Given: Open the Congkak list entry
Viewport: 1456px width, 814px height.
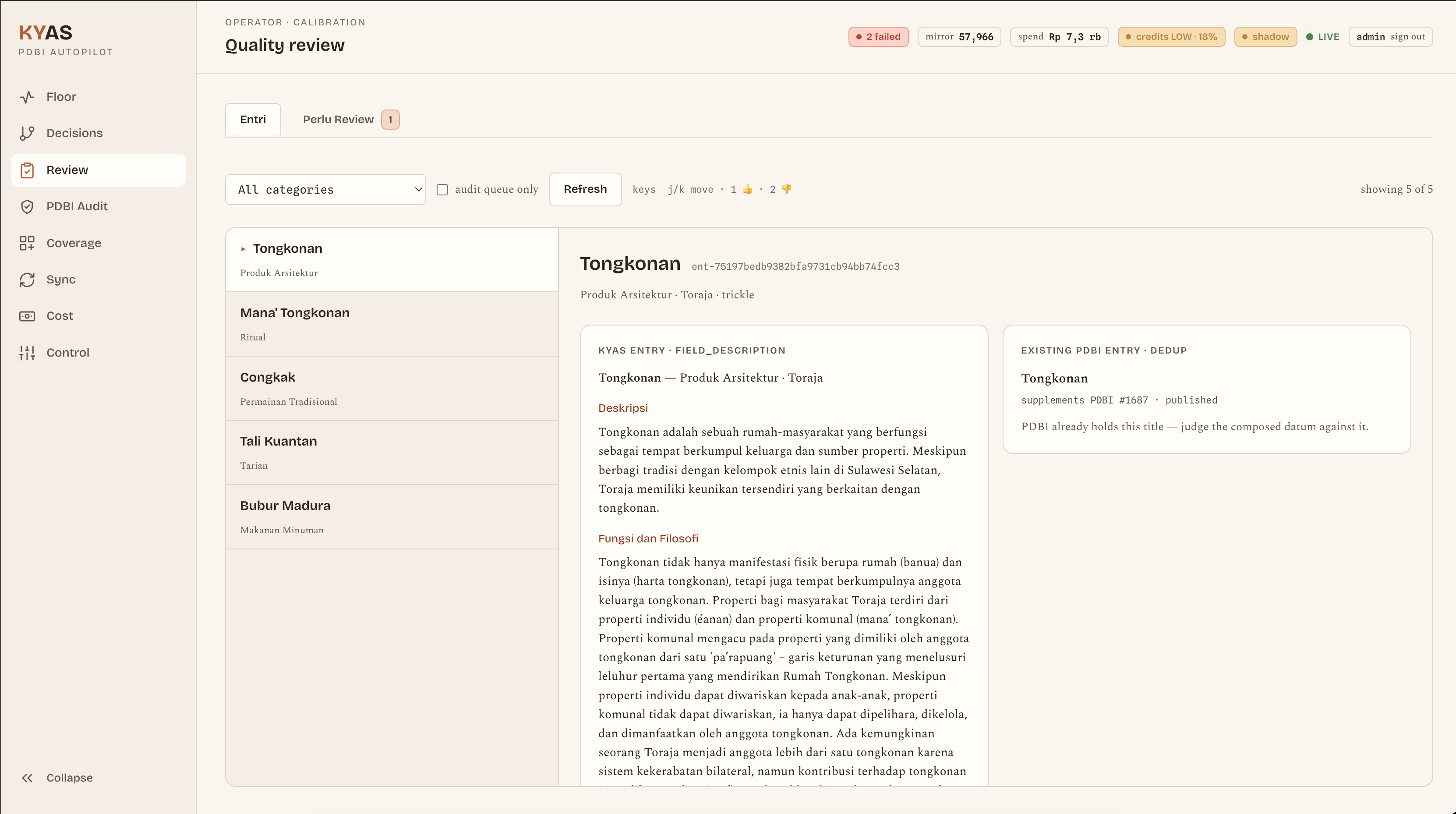Looking at the screenshot, I should 392,388.
